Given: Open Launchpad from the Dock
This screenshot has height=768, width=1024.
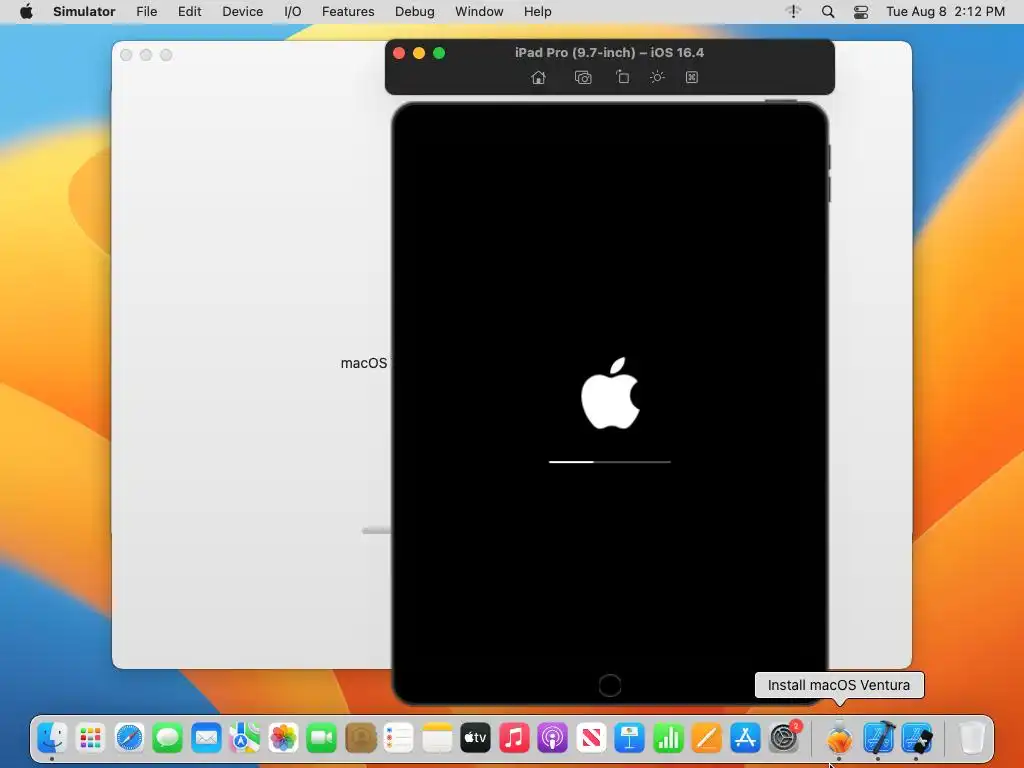Looking at the screenshot, I should click(91, 738).
